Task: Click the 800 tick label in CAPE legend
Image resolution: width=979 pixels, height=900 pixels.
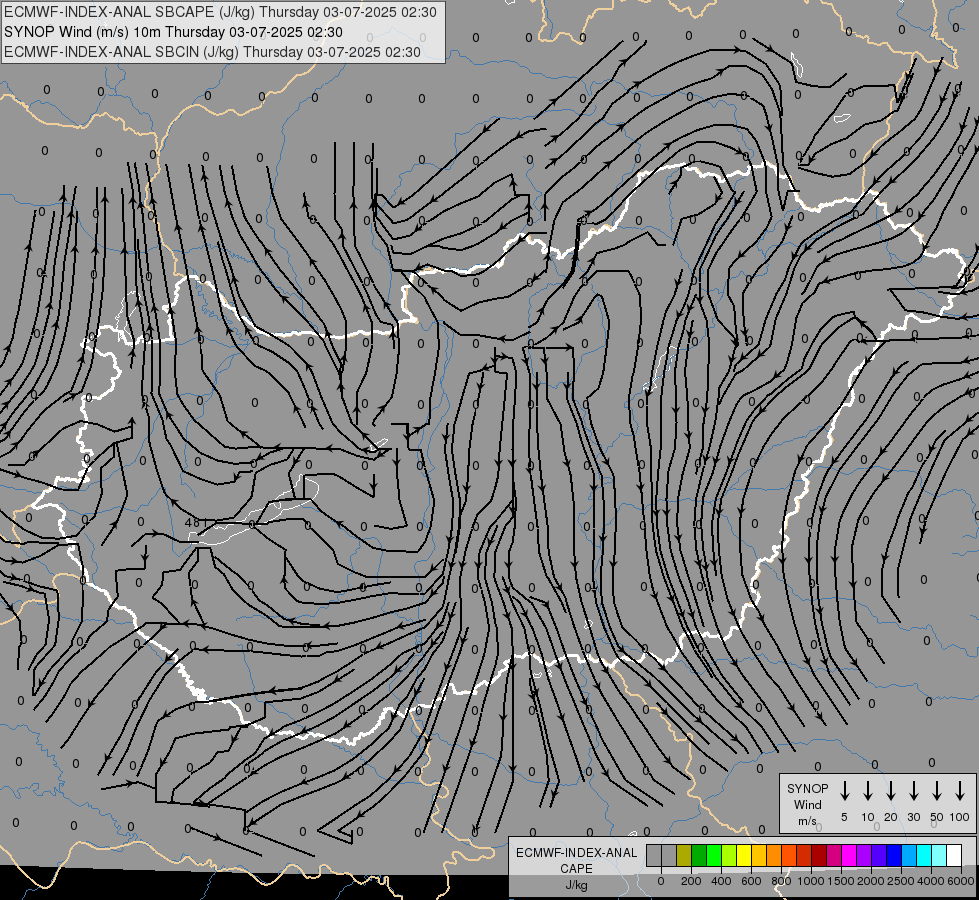Action: pyautogui.click(x=781, y=881)
